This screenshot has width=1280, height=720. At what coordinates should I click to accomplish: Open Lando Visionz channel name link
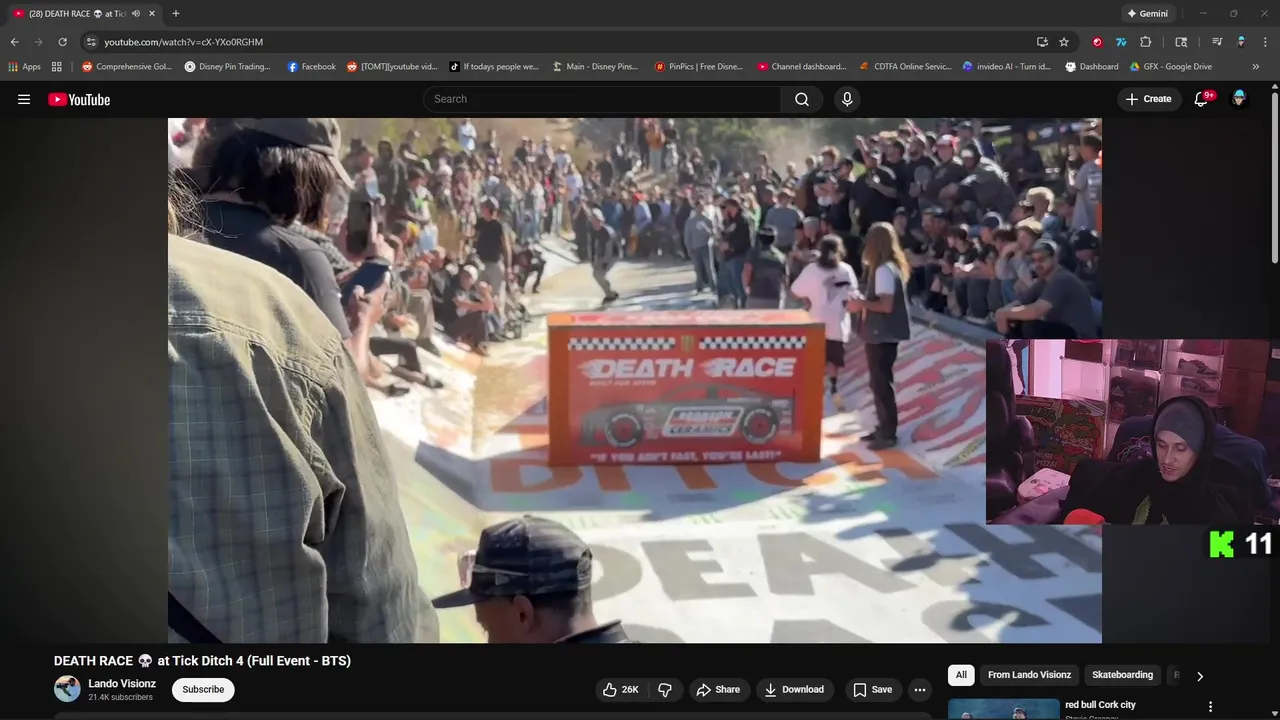[122, 684]
